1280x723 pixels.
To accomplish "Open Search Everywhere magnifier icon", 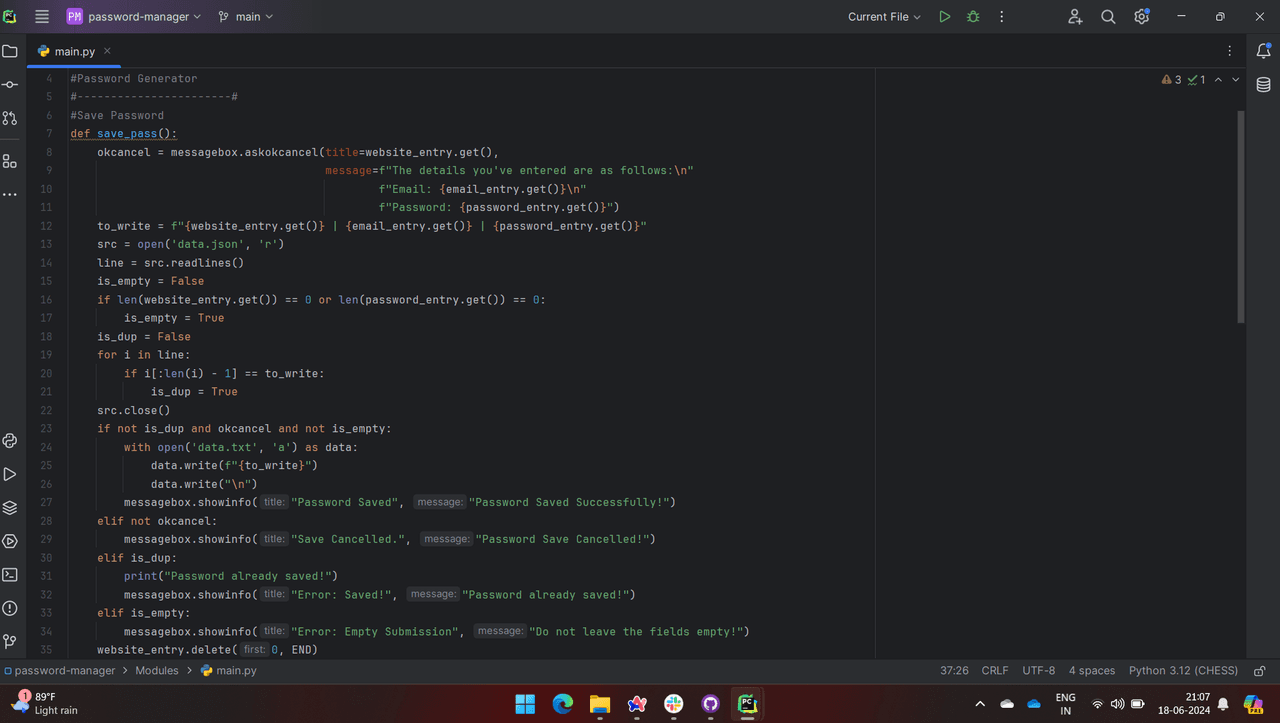I will (x=1108, y=17).
